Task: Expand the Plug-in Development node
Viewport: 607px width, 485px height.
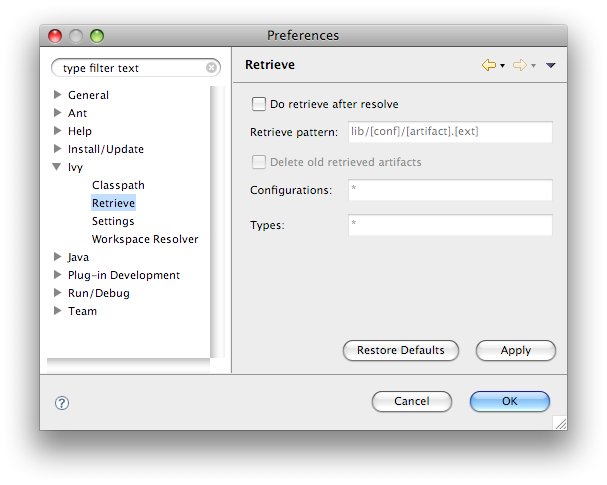Action: (58, 275)
